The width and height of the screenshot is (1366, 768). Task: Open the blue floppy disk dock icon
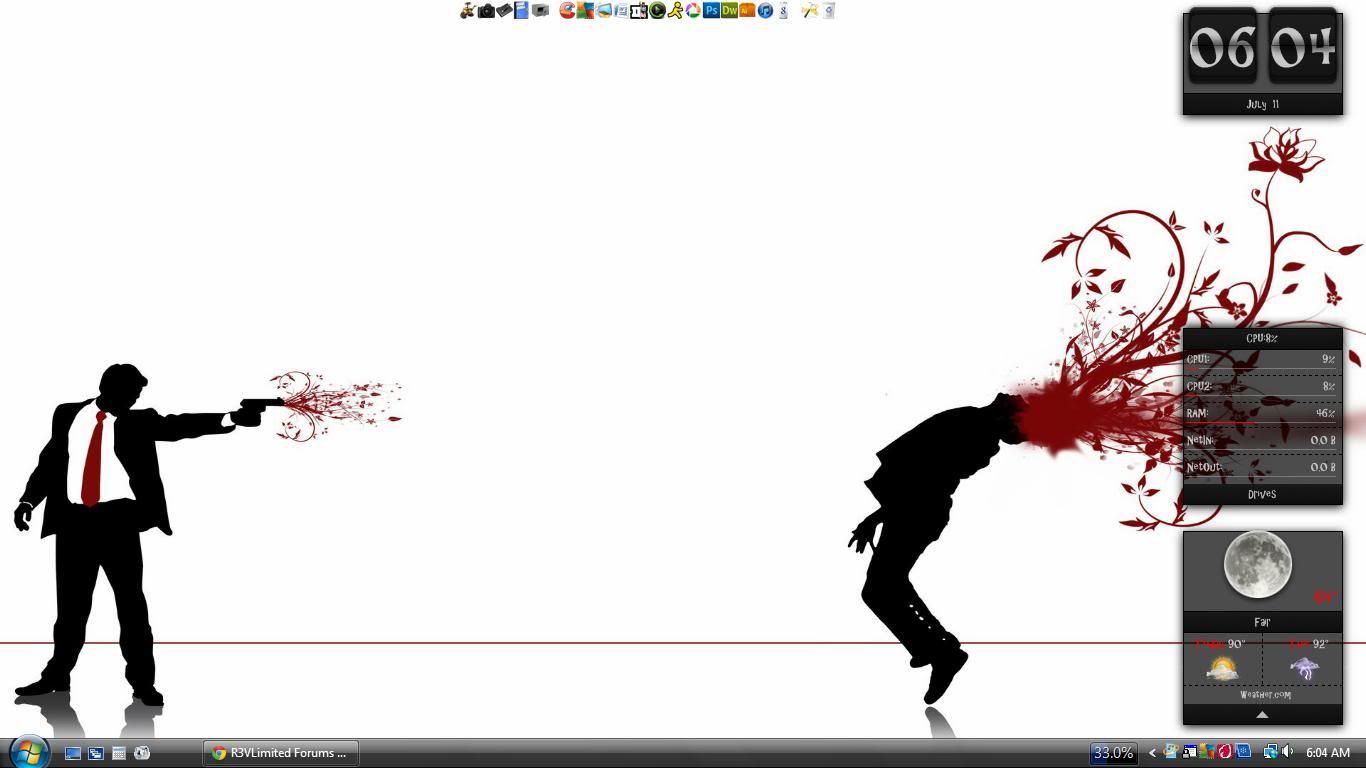tap(521, 11)
